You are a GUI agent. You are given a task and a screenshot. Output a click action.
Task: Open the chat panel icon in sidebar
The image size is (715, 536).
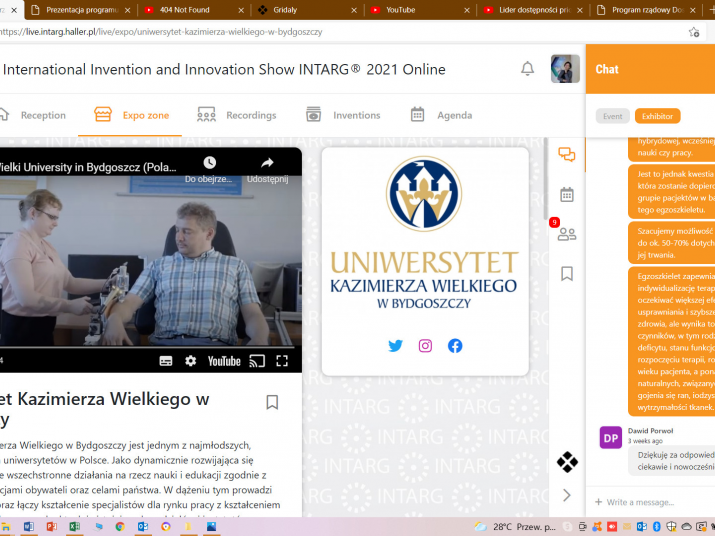click(566, 154)
